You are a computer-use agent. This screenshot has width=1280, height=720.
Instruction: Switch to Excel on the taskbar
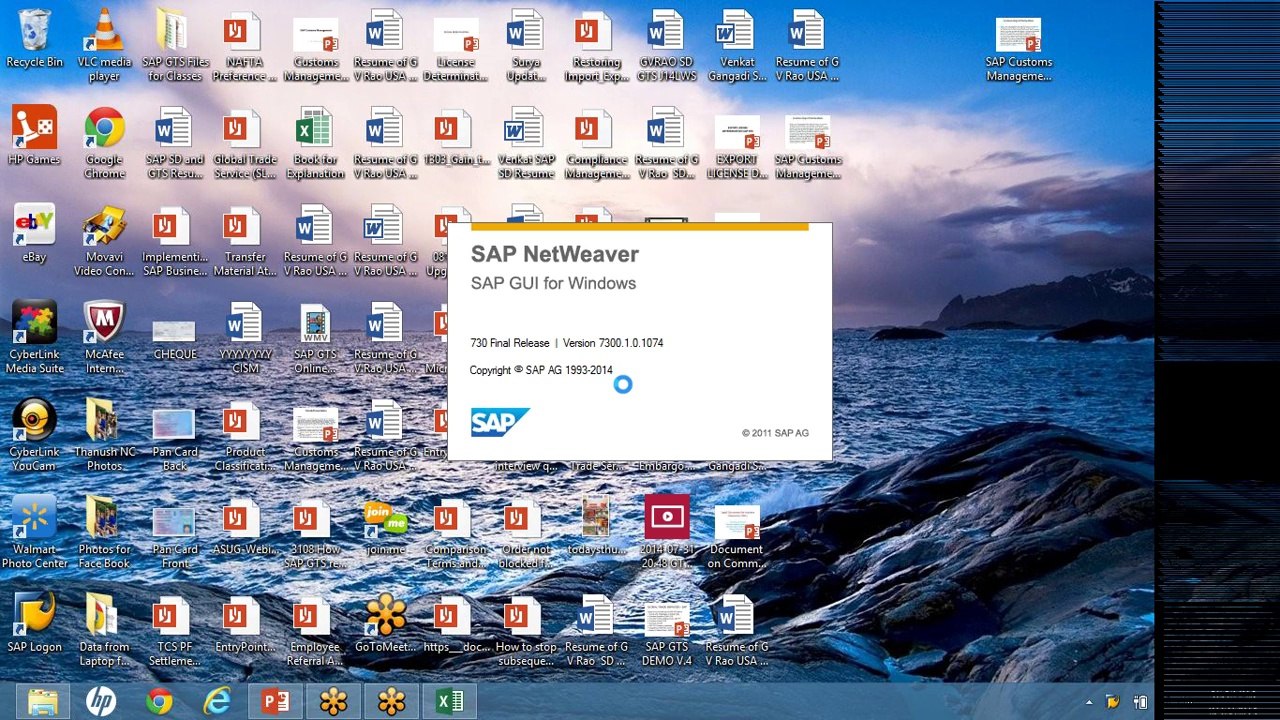(449, 702)
